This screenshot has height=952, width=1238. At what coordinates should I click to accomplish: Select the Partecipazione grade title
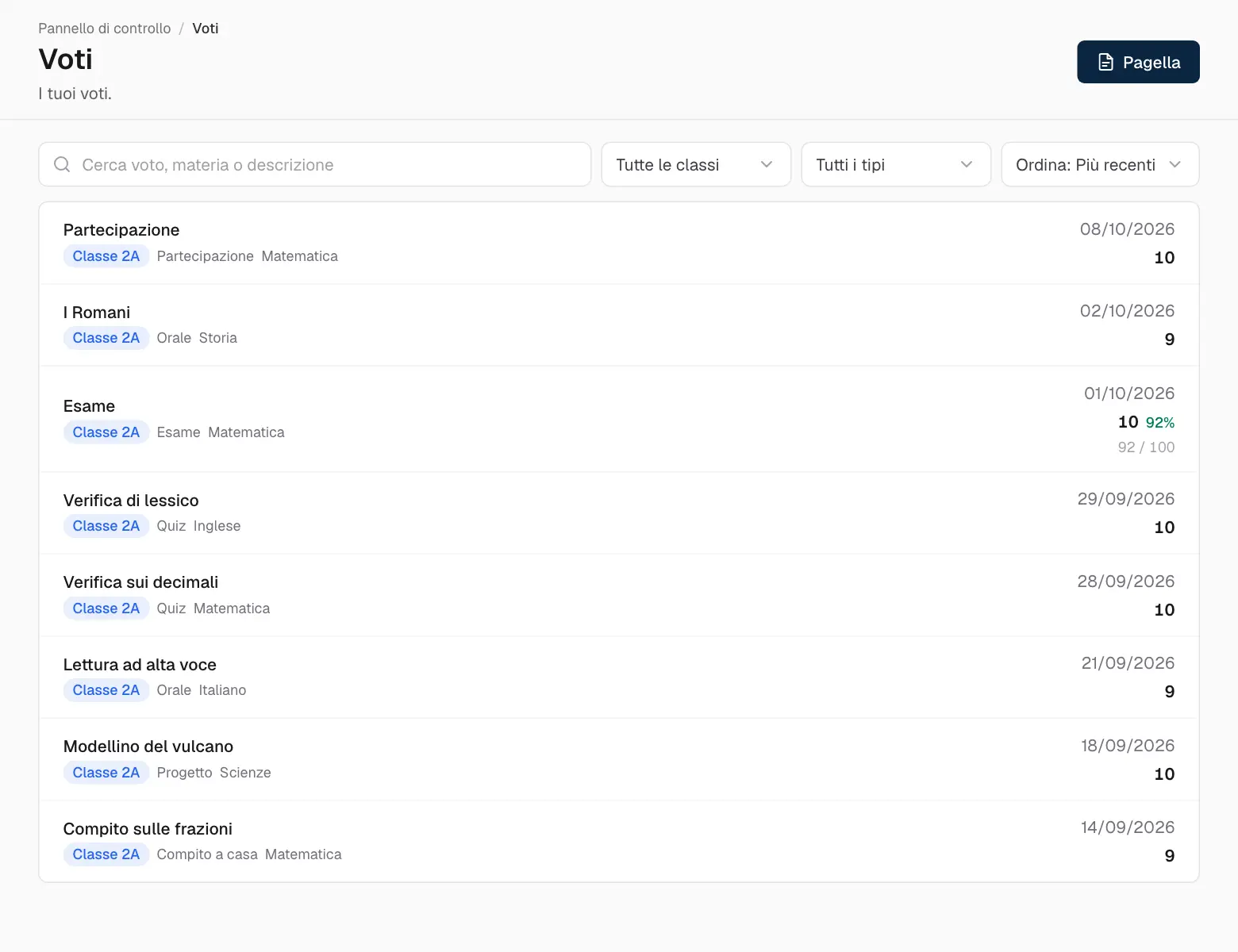coord(121,230)
